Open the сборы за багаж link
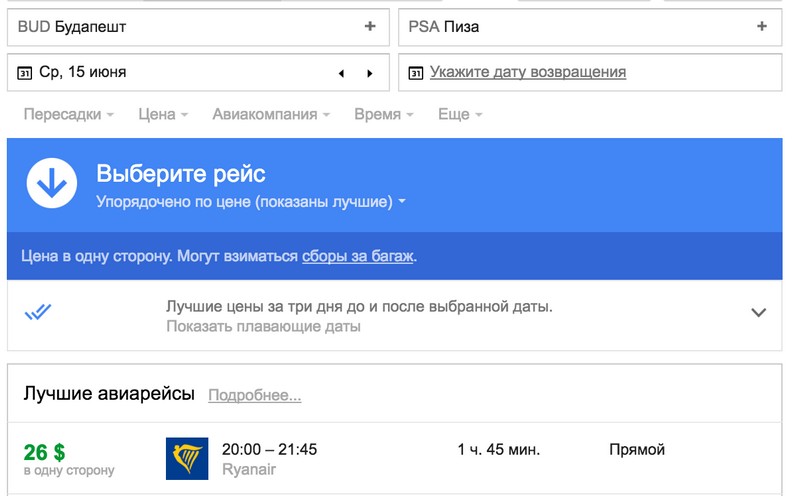This screenshot has height=496, width=800. pyautogui.click(x=357, y=256)
